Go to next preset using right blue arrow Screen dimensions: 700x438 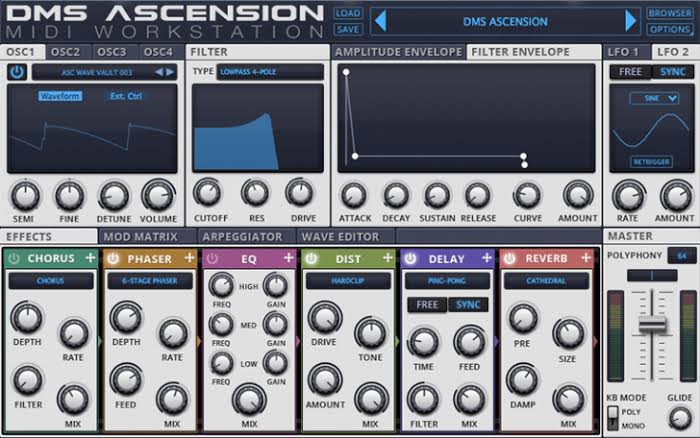pyautogui.click(x=630, y=21)
